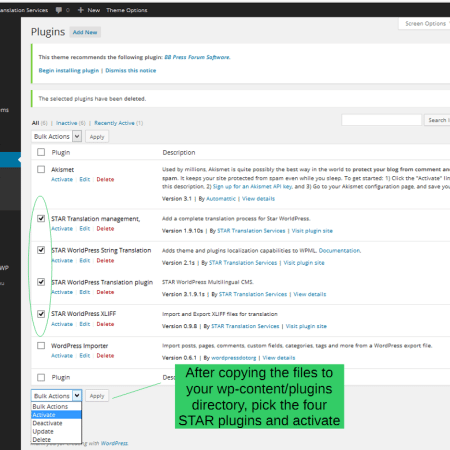Delete STAR WorldPress String Translation plugin

pyautogui.click(x=105, y=260)
